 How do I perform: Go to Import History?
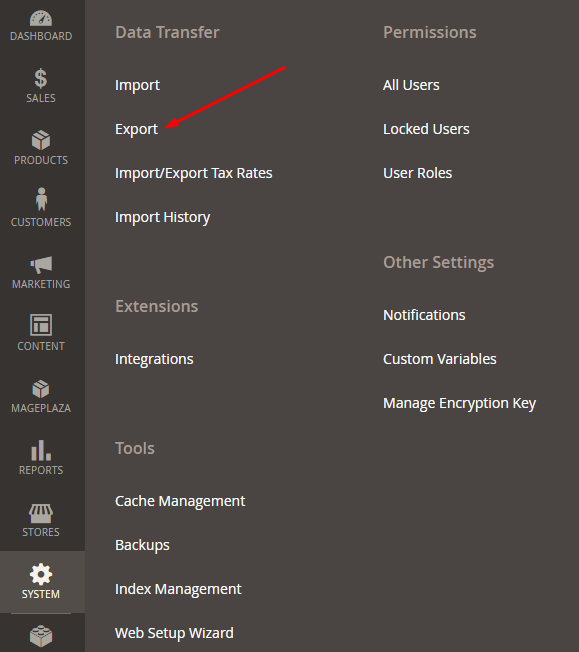tap(163, 217)
